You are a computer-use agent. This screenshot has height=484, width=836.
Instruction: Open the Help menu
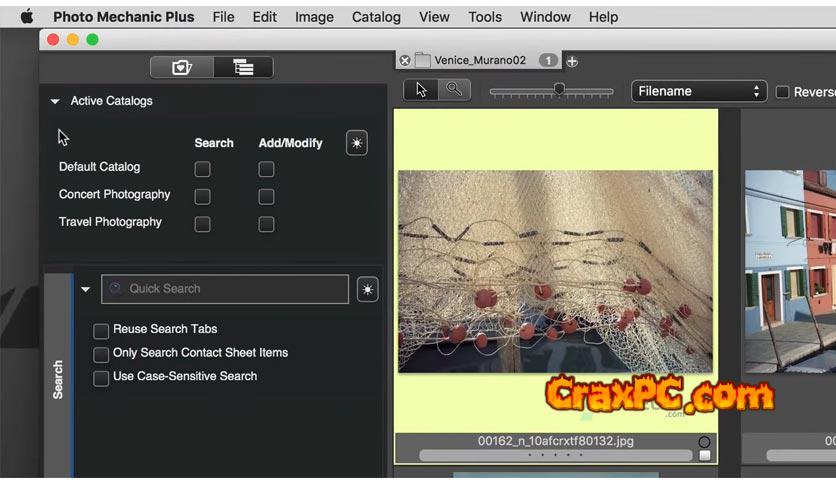(x=604, y=17)
